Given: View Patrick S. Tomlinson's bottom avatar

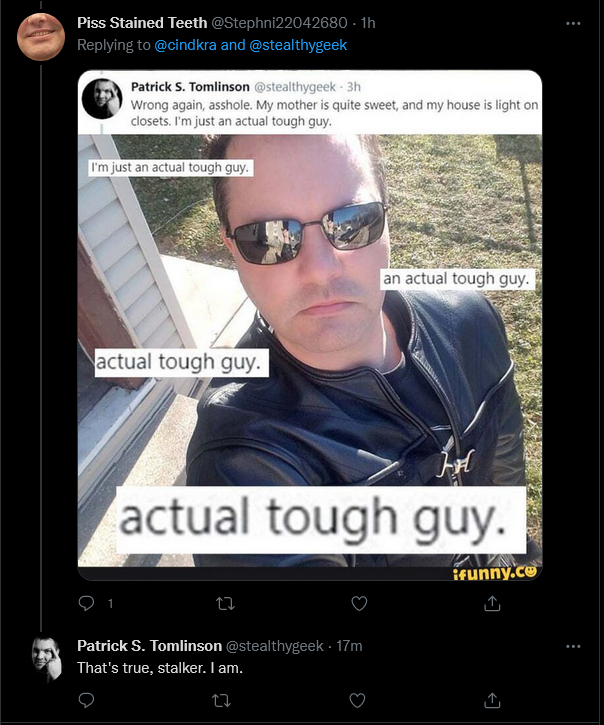Looking at the screenshot, I should click(46, 659).
